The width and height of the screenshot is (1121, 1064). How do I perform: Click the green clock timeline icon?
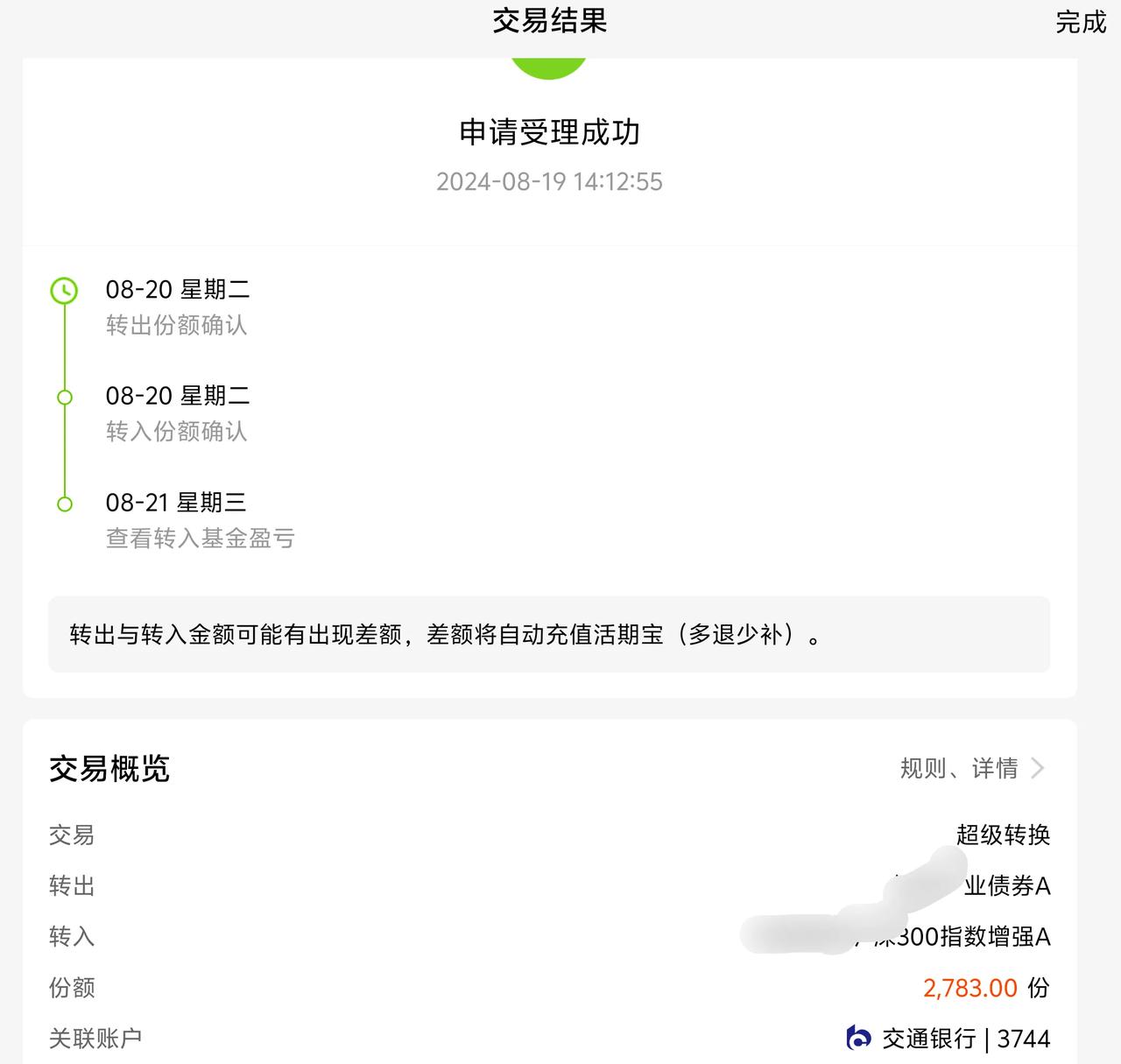64,290
